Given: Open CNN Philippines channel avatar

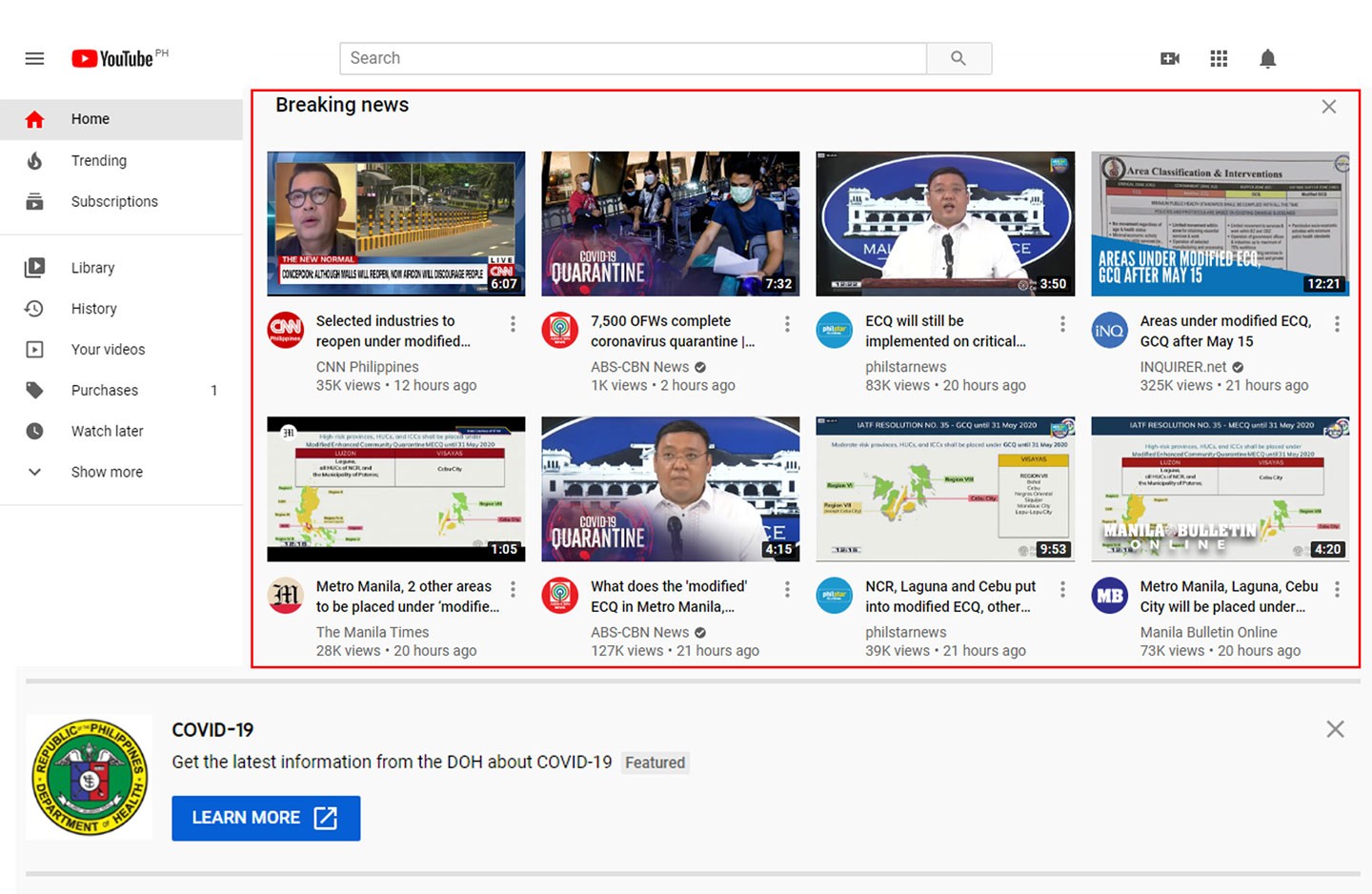Looking at the screenshot, I should click(x=286, y=330).
